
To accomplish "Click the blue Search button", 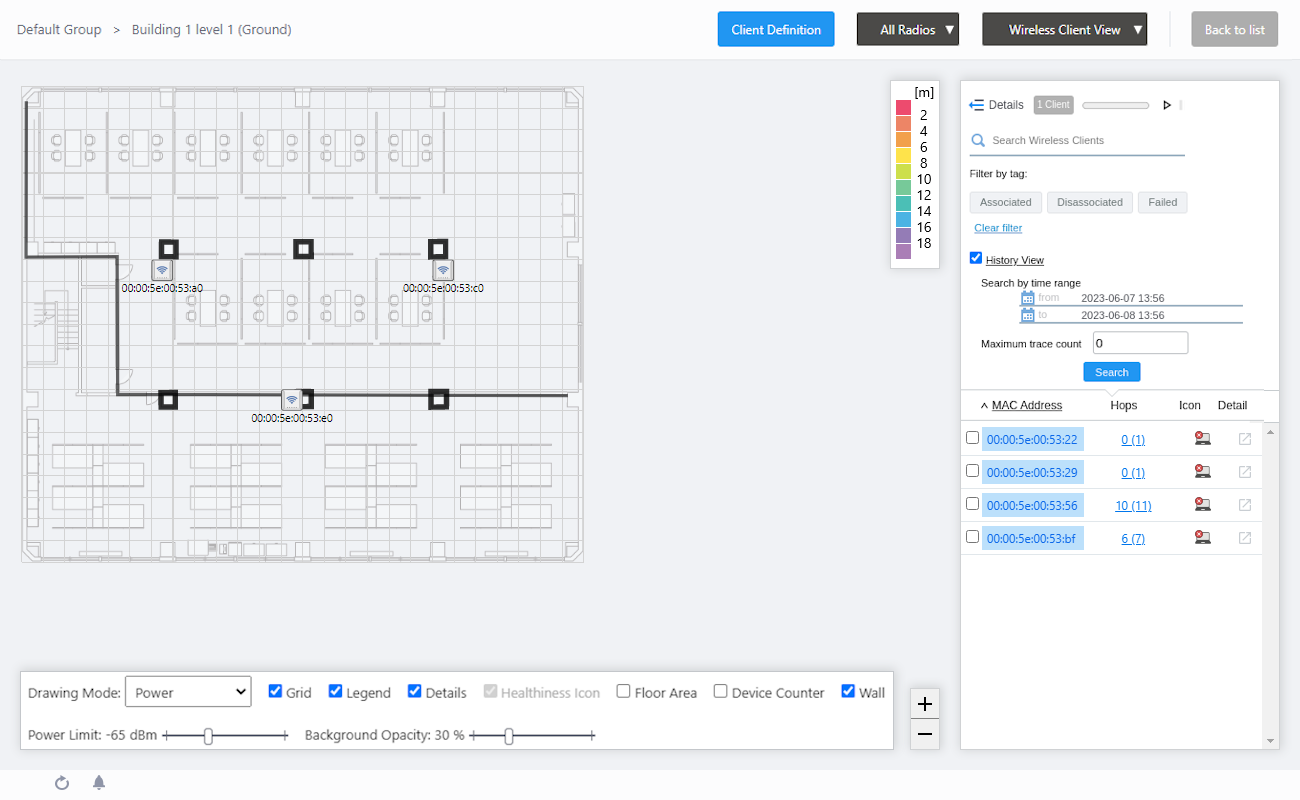I will (x=1111, y=372).
